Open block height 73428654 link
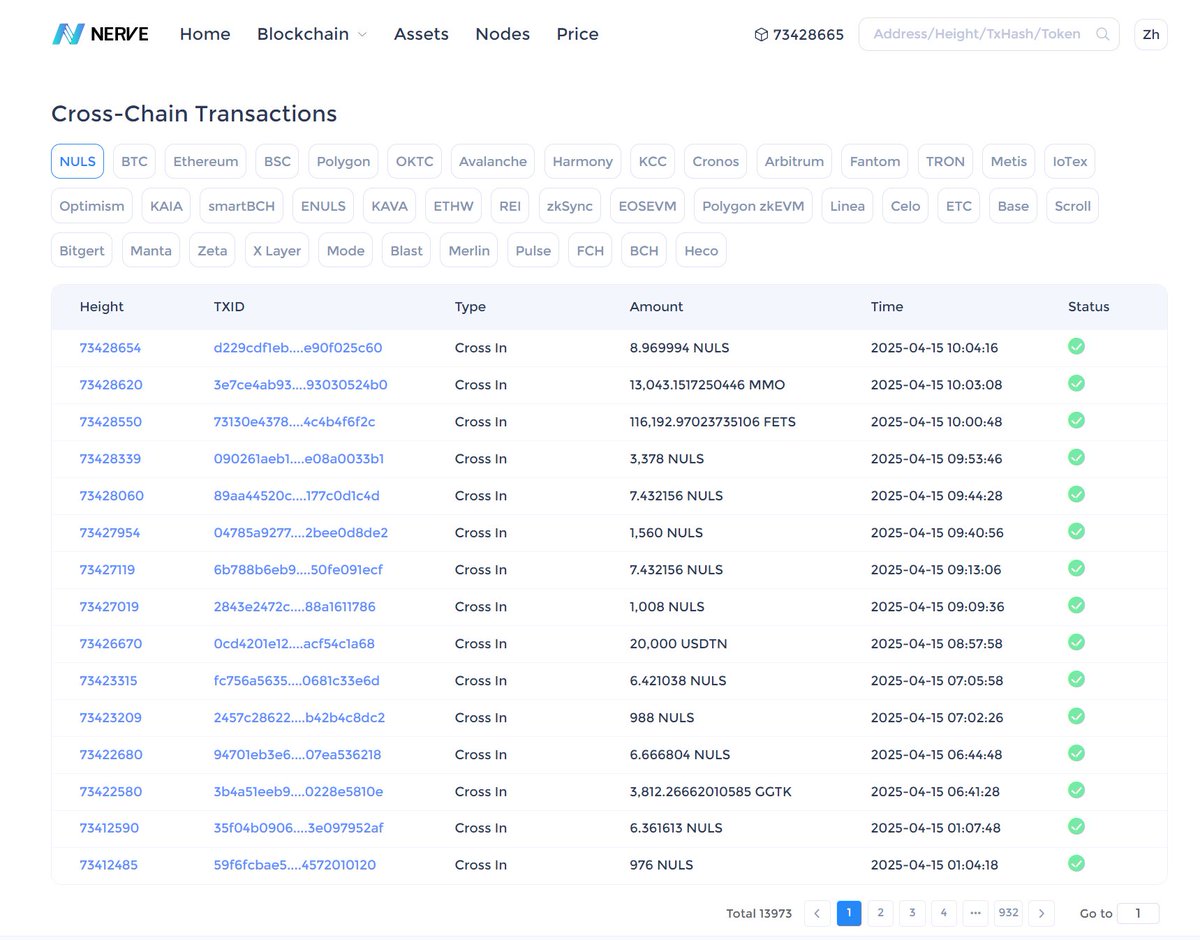Viewport: 1200px width, 940px height. 110,348
